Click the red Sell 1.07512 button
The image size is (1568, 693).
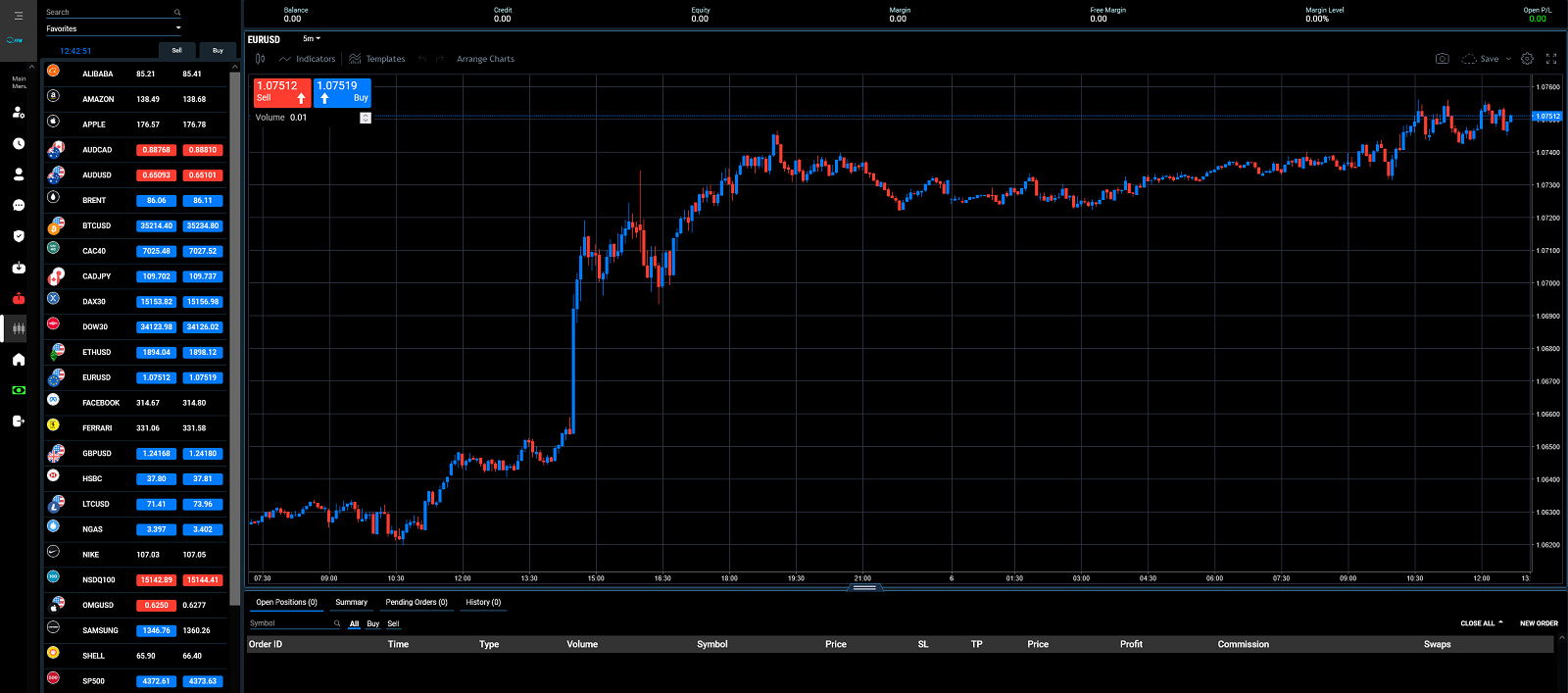(x=282, y=92)
